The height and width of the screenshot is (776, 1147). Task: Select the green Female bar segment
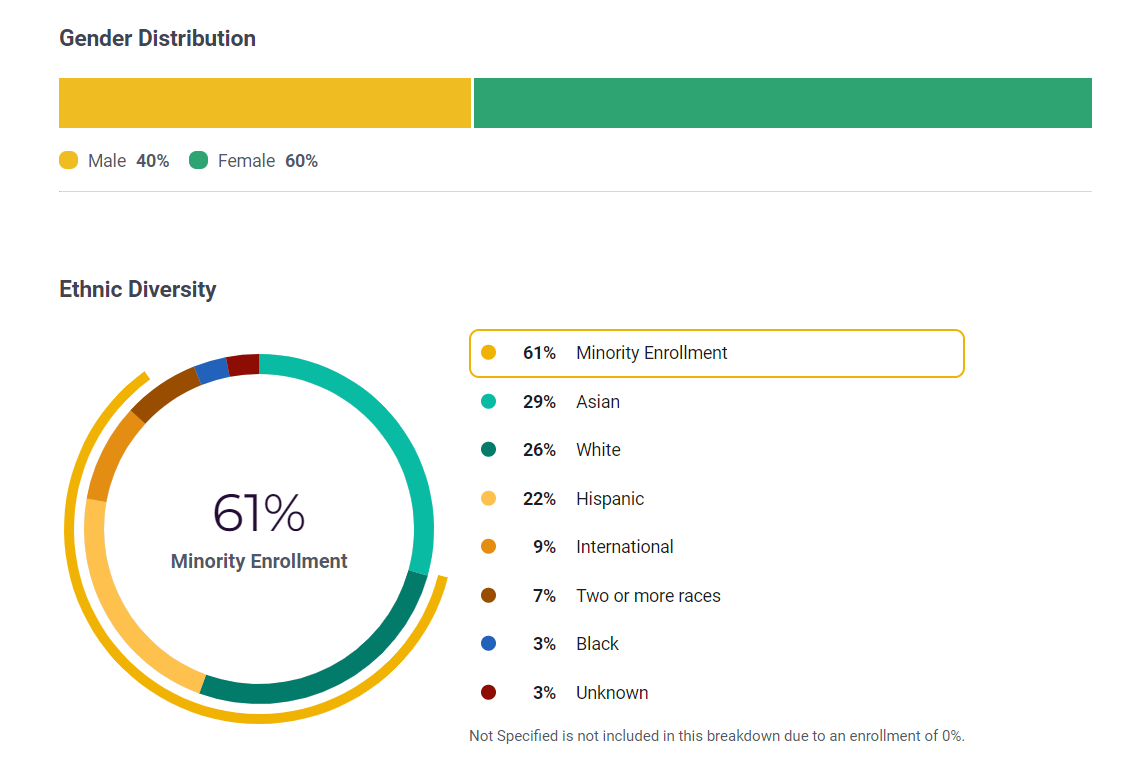tap(782, 103)
